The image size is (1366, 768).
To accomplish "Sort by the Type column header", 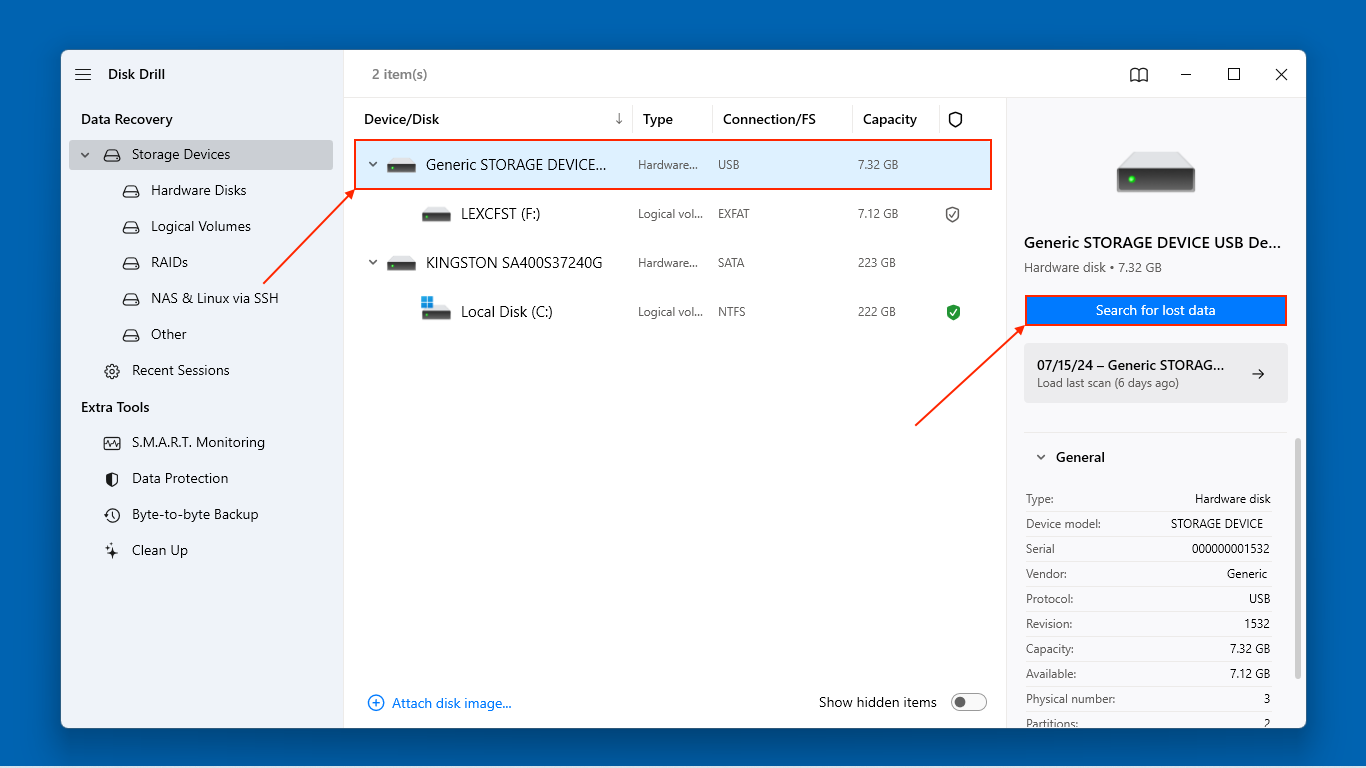I will coord(657,120).
